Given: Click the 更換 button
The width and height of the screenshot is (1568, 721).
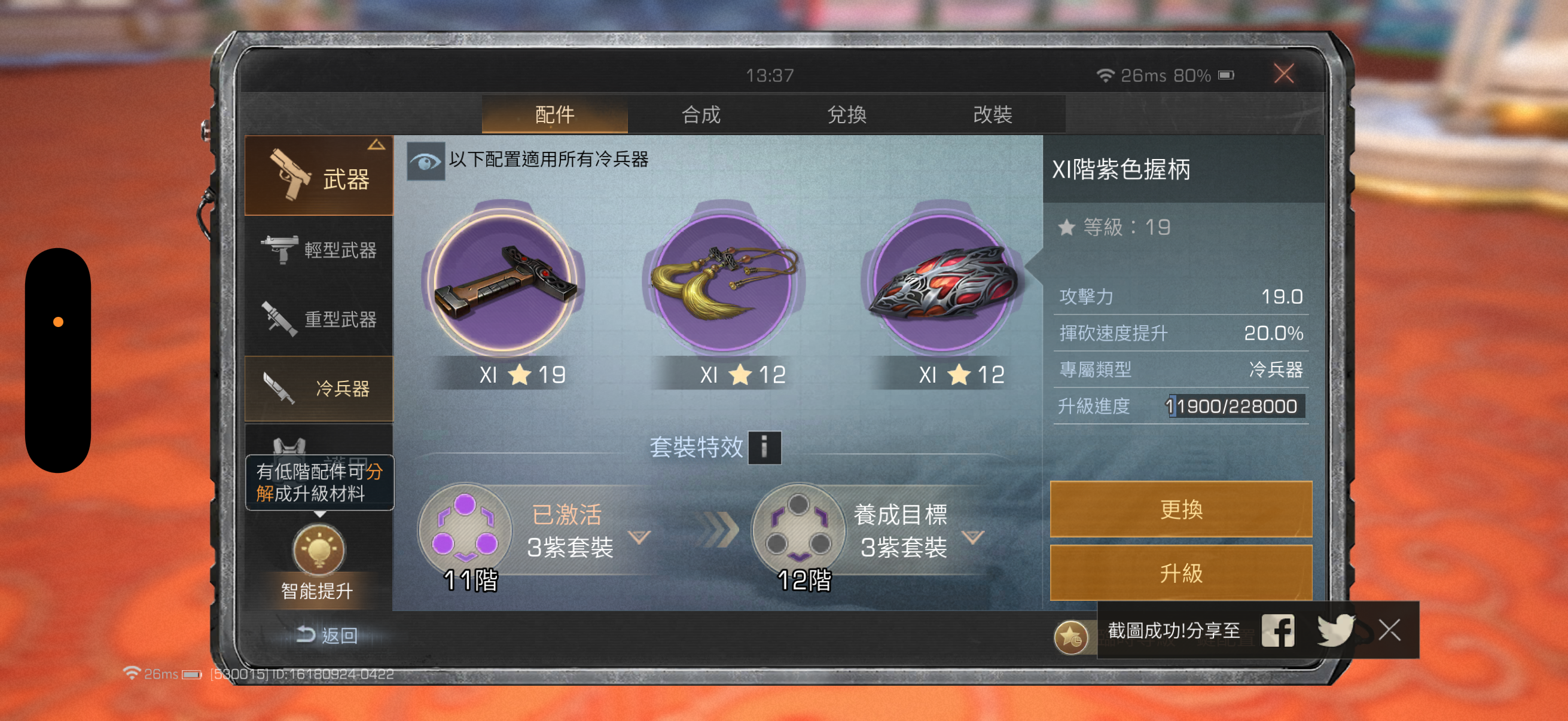Looking at the screenshot, I should pyautogui.click(x=1181, y=509).
